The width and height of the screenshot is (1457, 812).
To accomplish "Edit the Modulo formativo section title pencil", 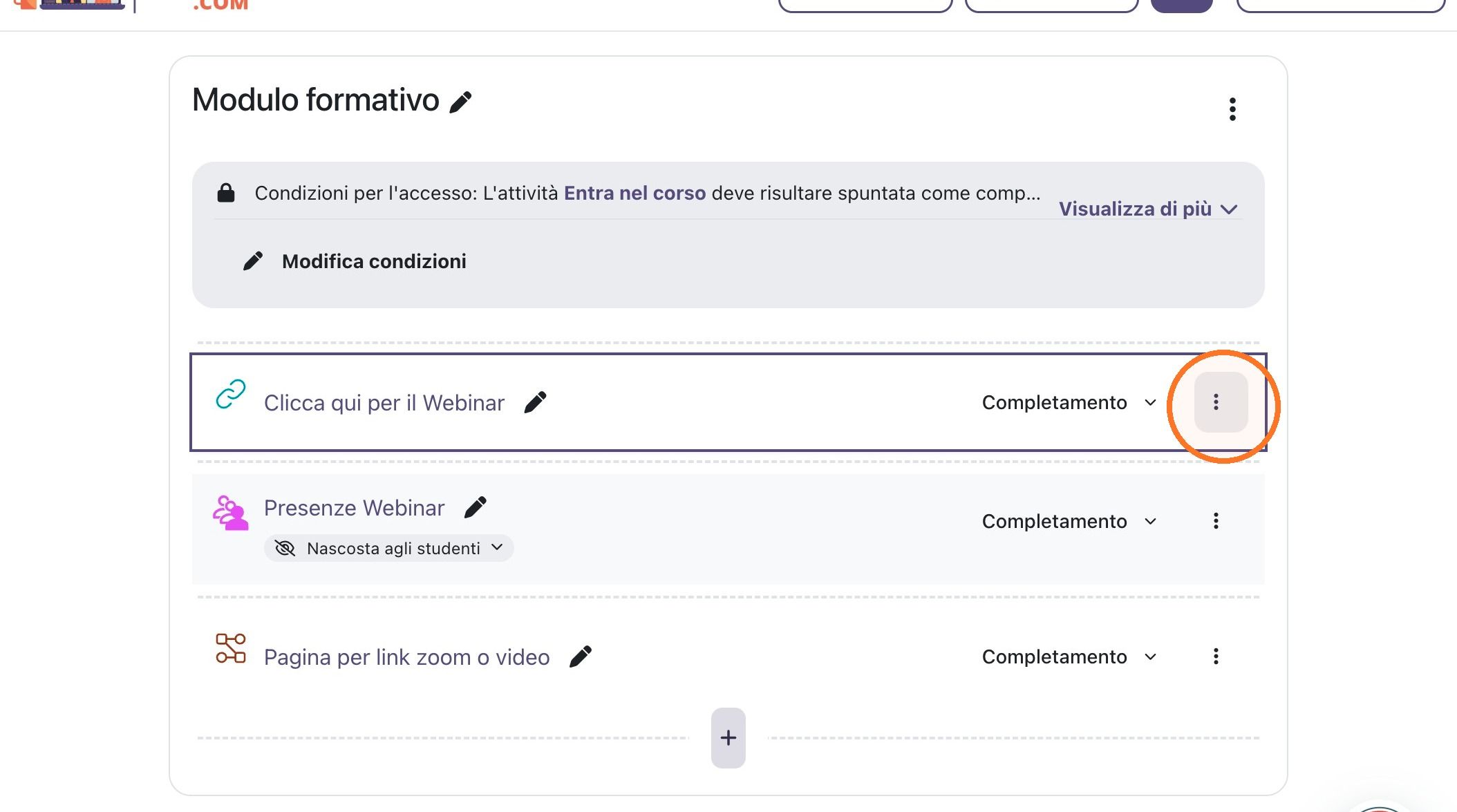I will (460, 102).
